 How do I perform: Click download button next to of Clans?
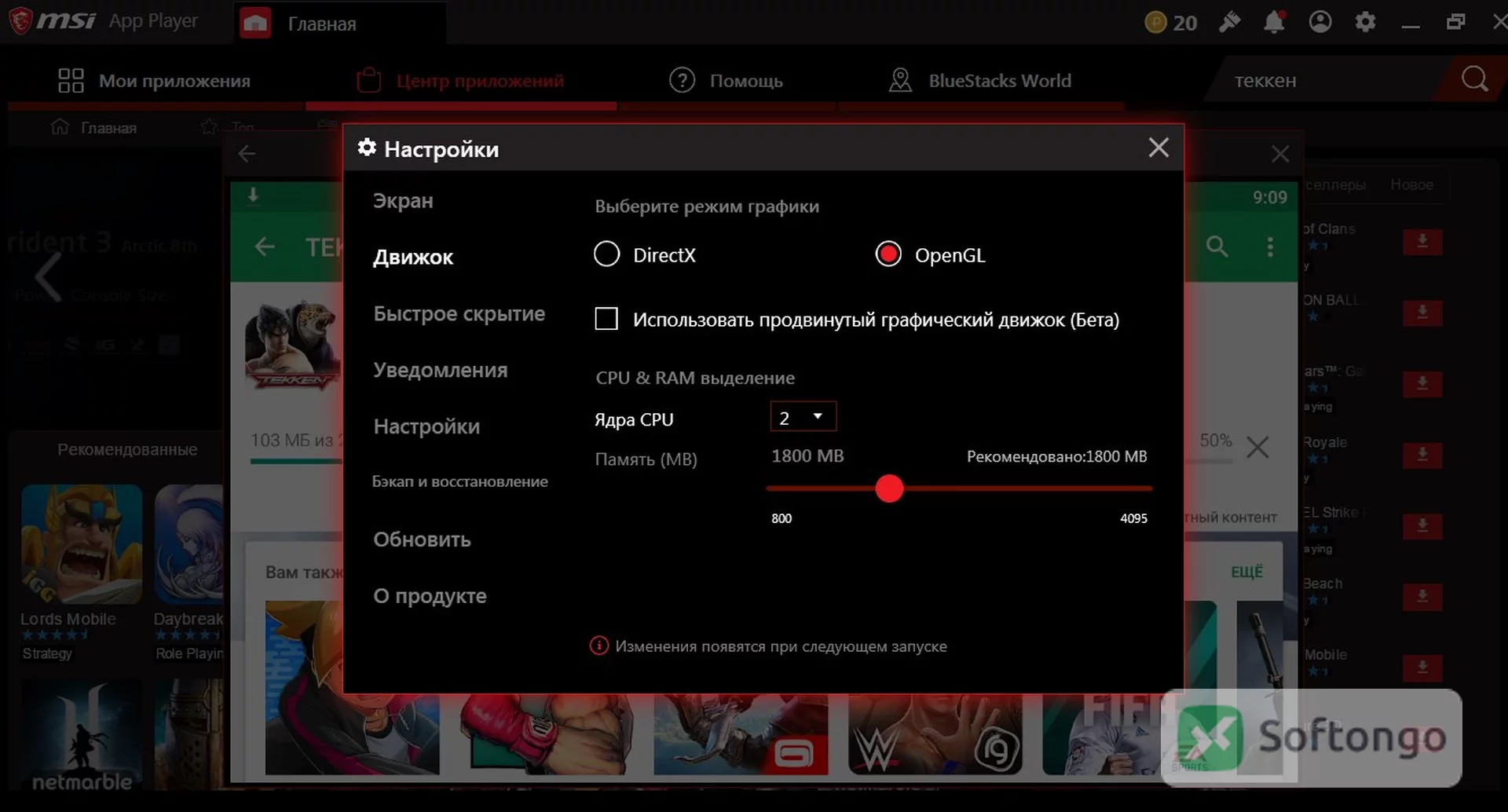[x=1422, y=242]
